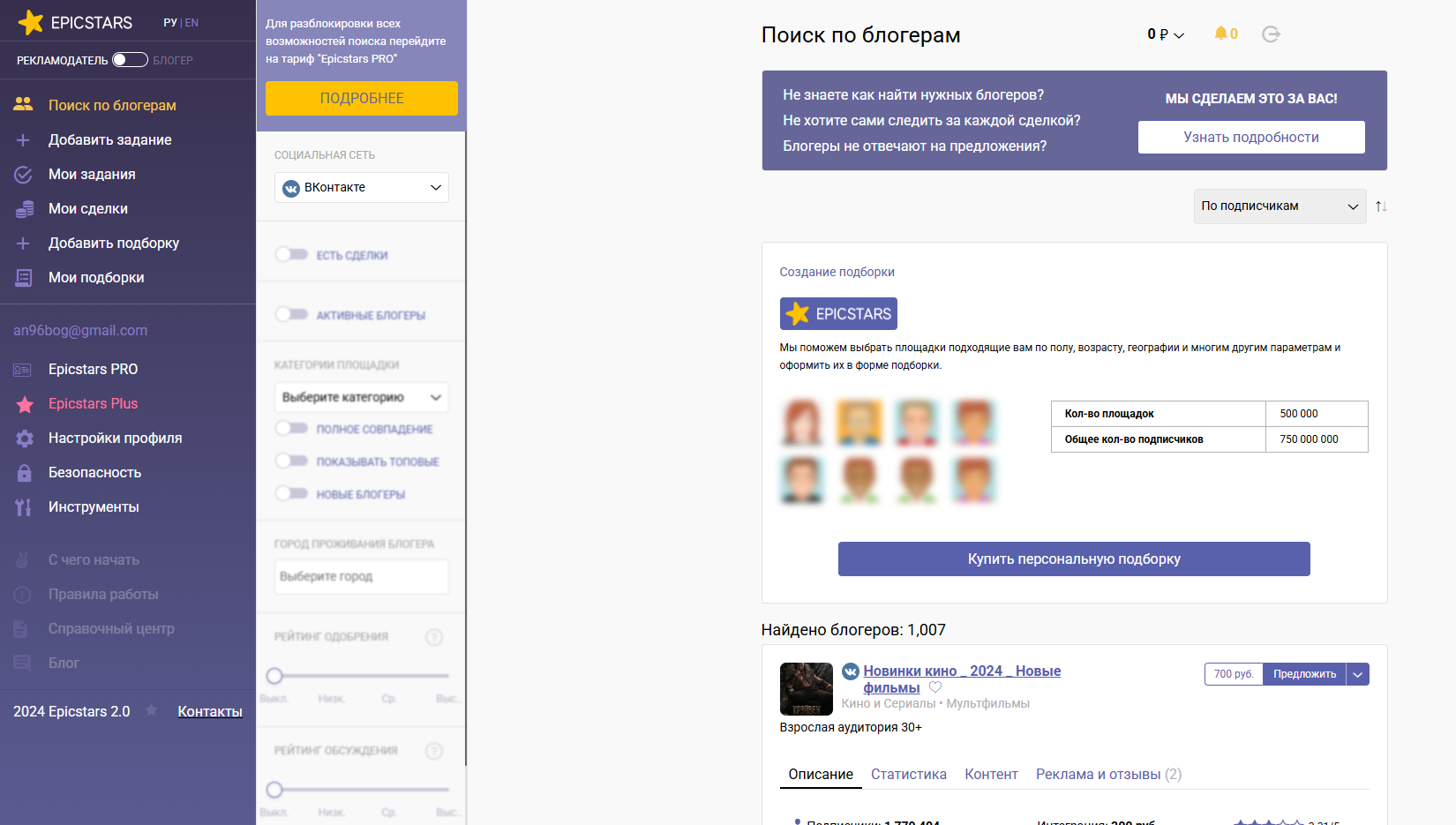Click the lock icon beside Безопасность

(x=25, y=473)
